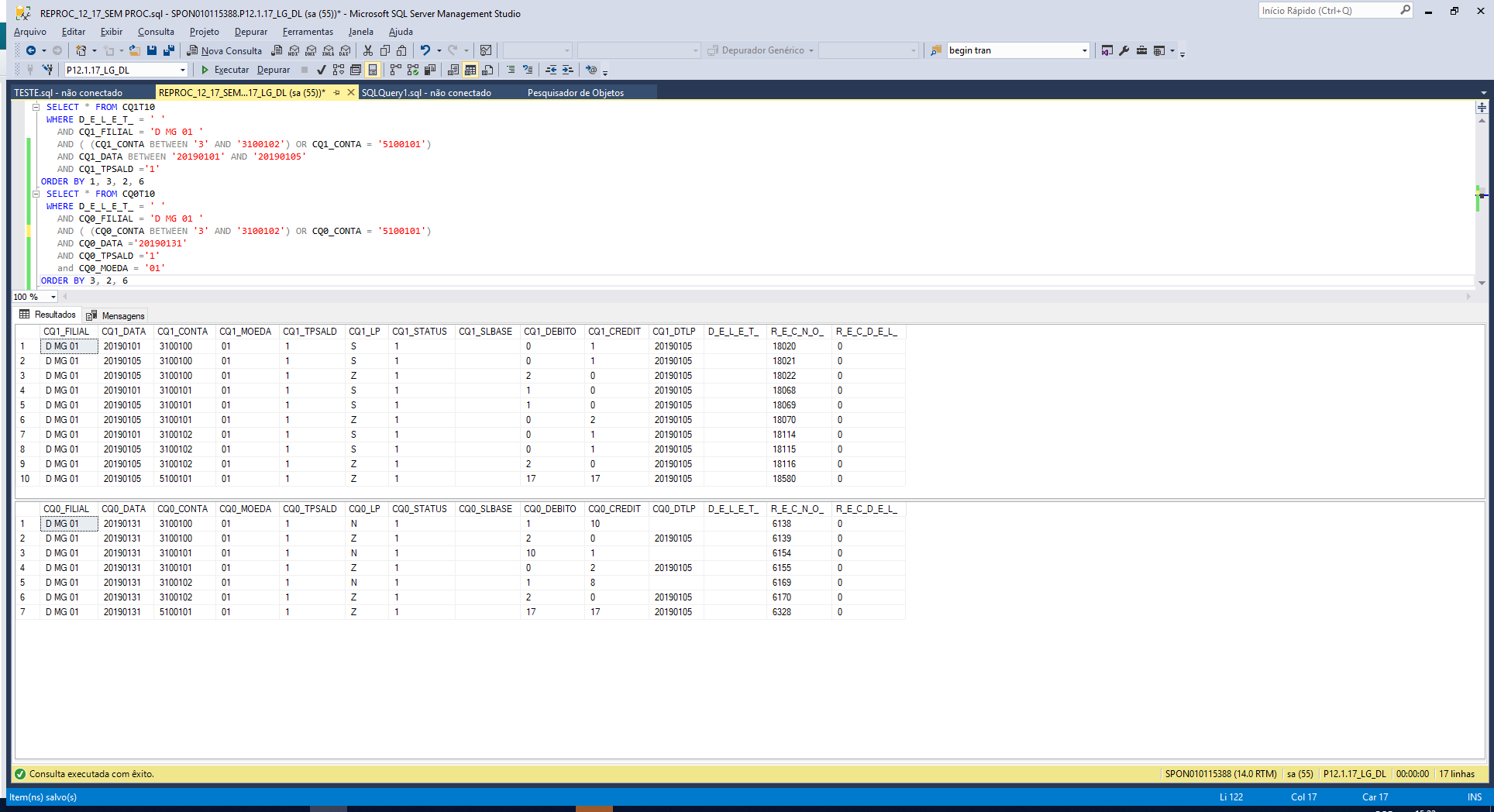Click the MDX query icon
1494x812 pixels.
click(294, 50)
